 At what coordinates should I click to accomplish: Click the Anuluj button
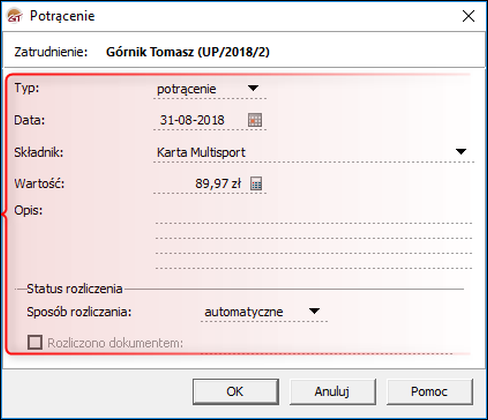click(332, 392)
